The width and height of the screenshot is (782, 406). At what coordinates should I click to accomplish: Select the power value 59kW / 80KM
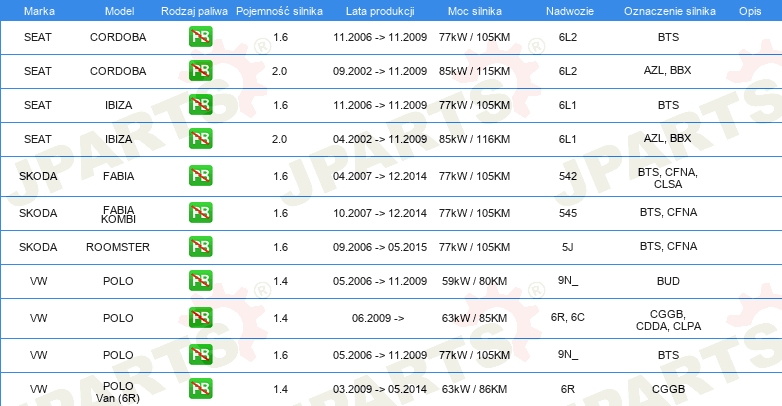point(474,281)
